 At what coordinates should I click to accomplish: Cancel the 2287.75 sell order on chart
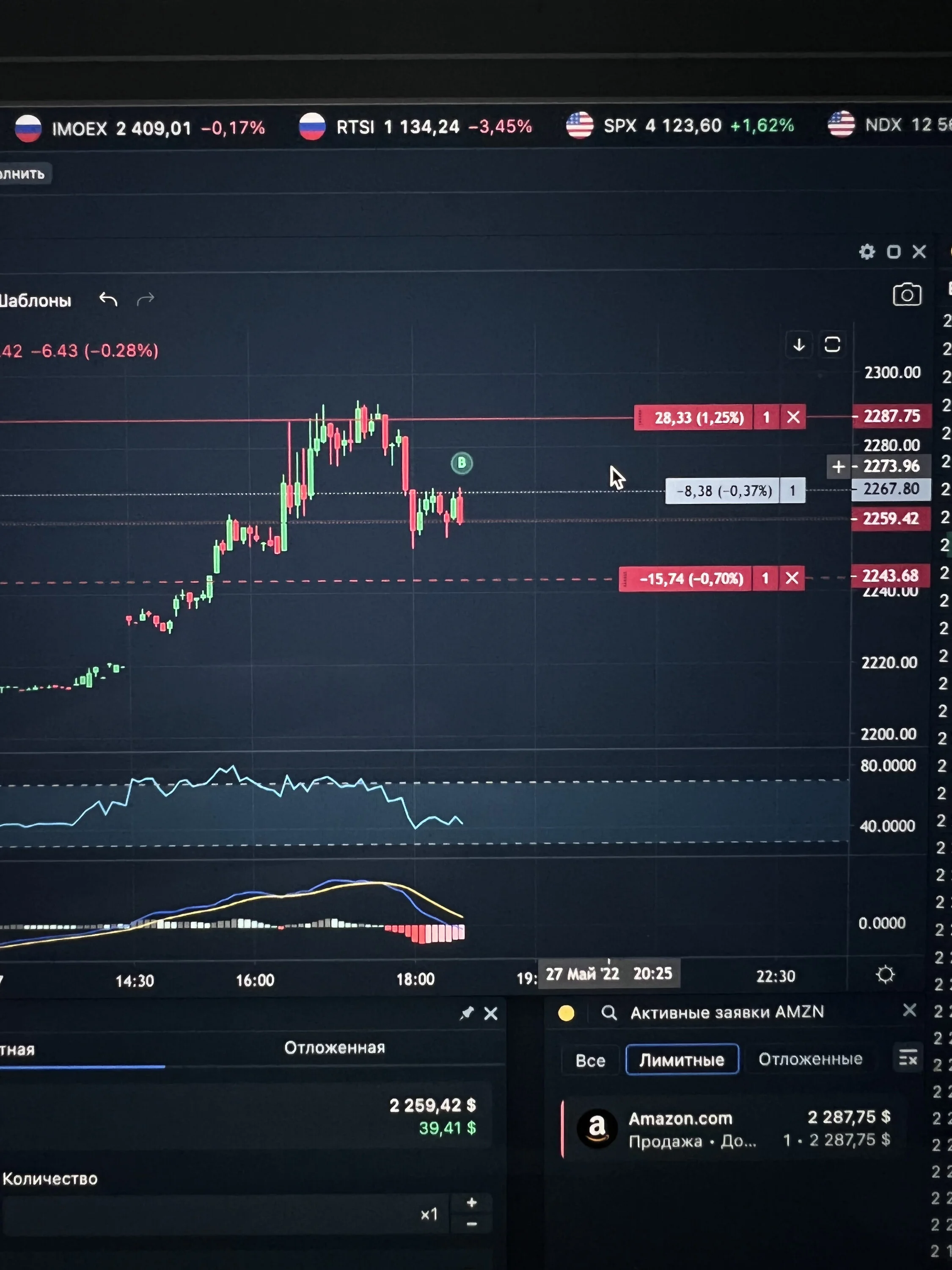click(x=792, y=417)
